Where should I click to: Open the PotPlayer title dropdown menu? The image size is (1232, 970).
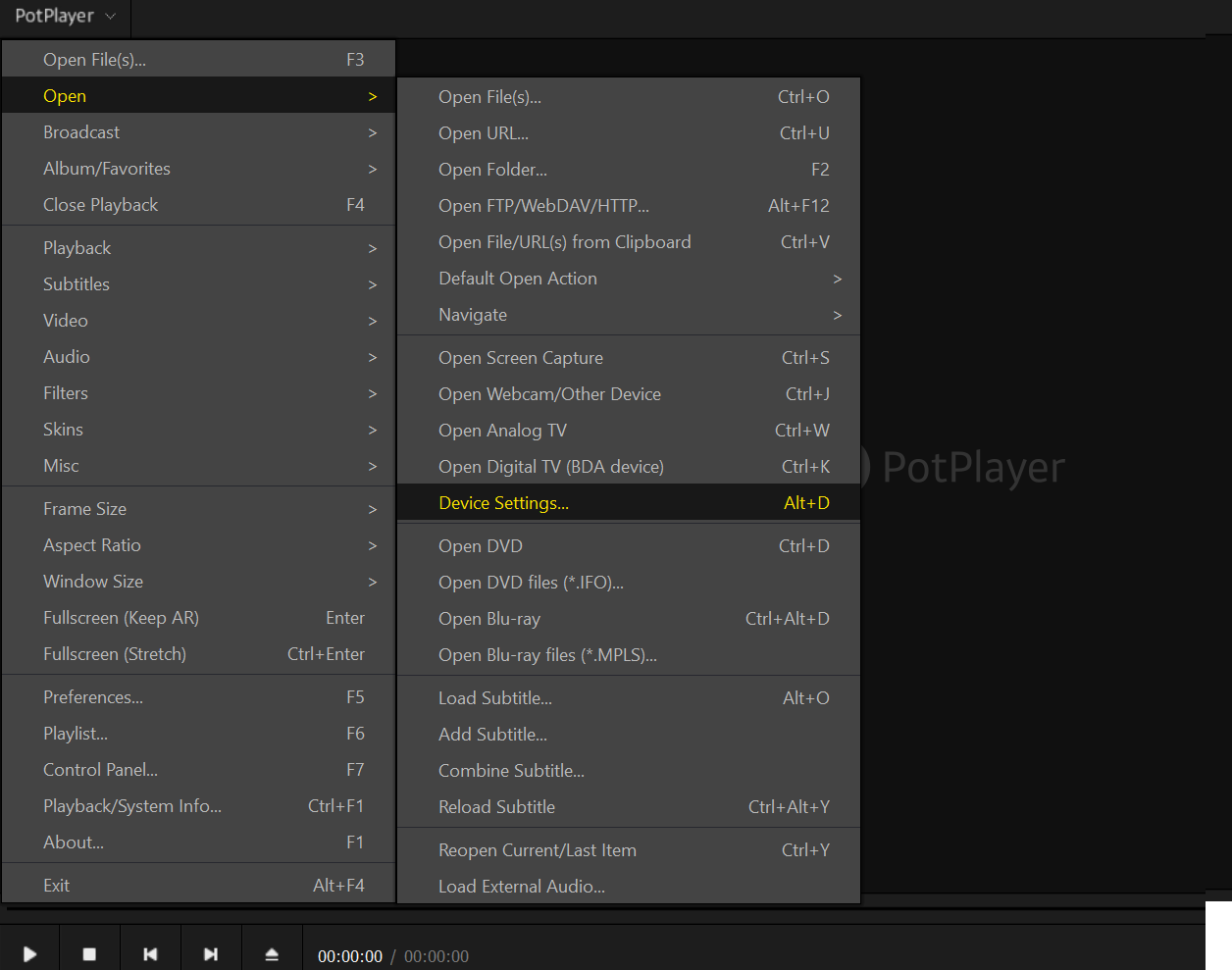(x=65, y=17)
